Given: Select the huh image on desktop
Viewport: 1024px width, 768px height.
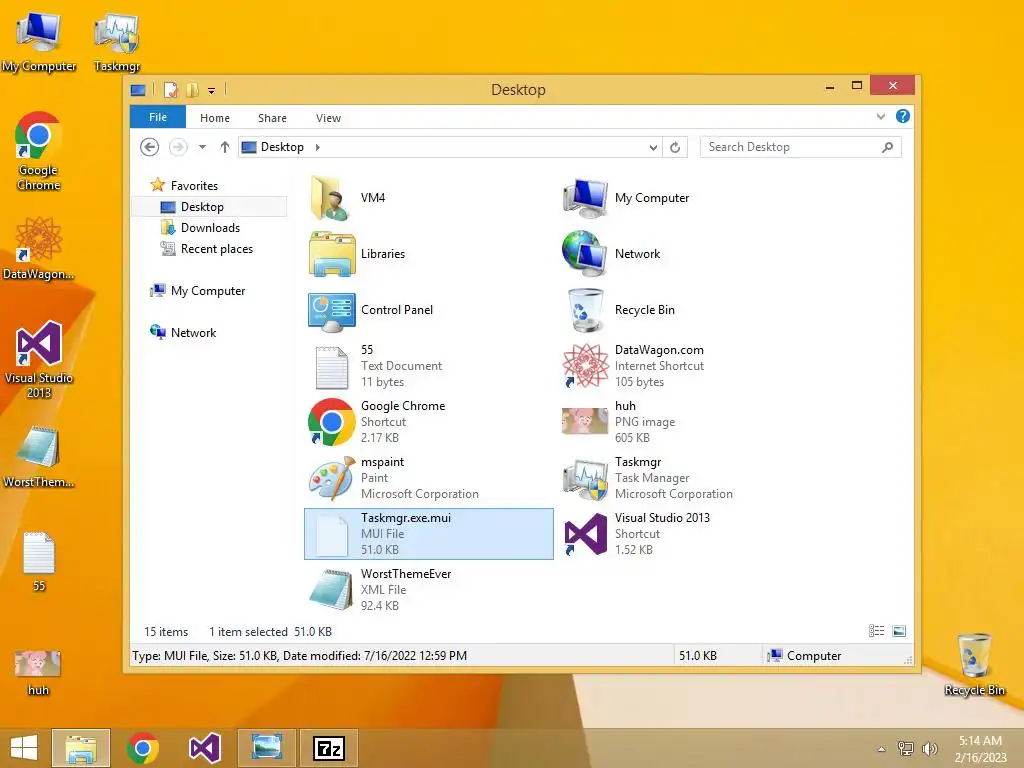Looking at the screenshot, I should 38,673.
